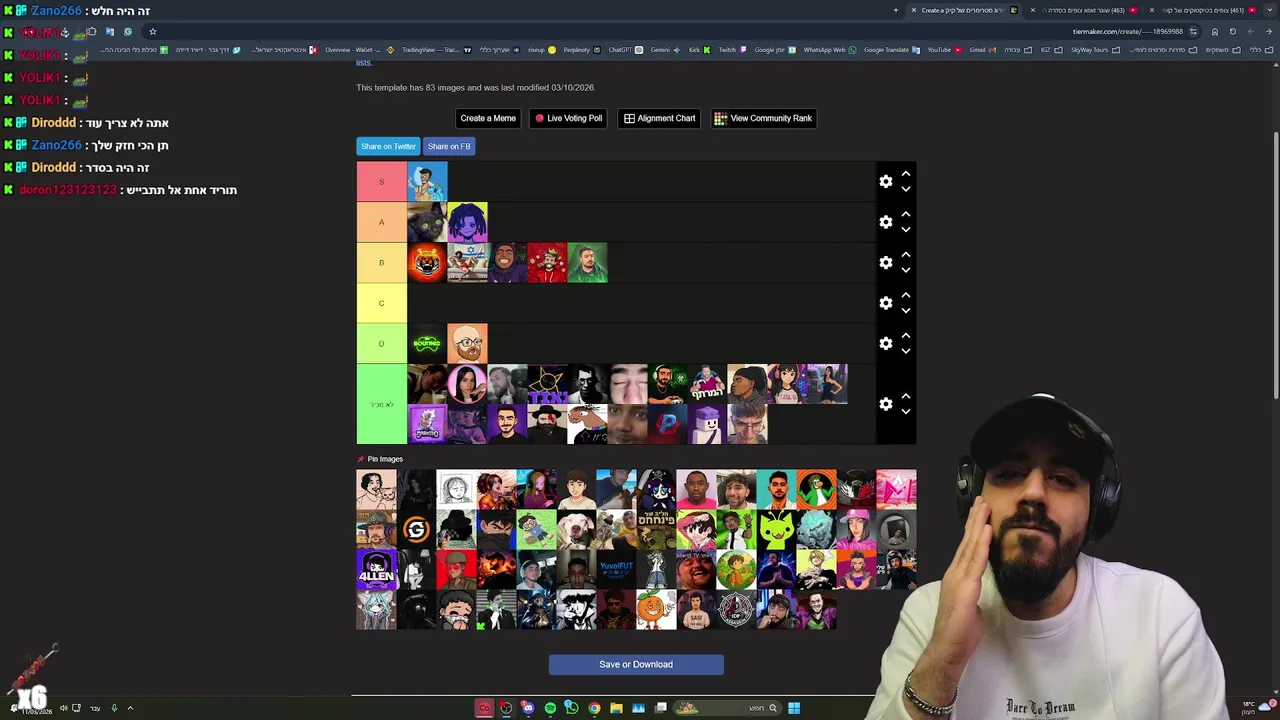Open OBS Studio from taskbar
1280x720 pixels.
point(506,708)
